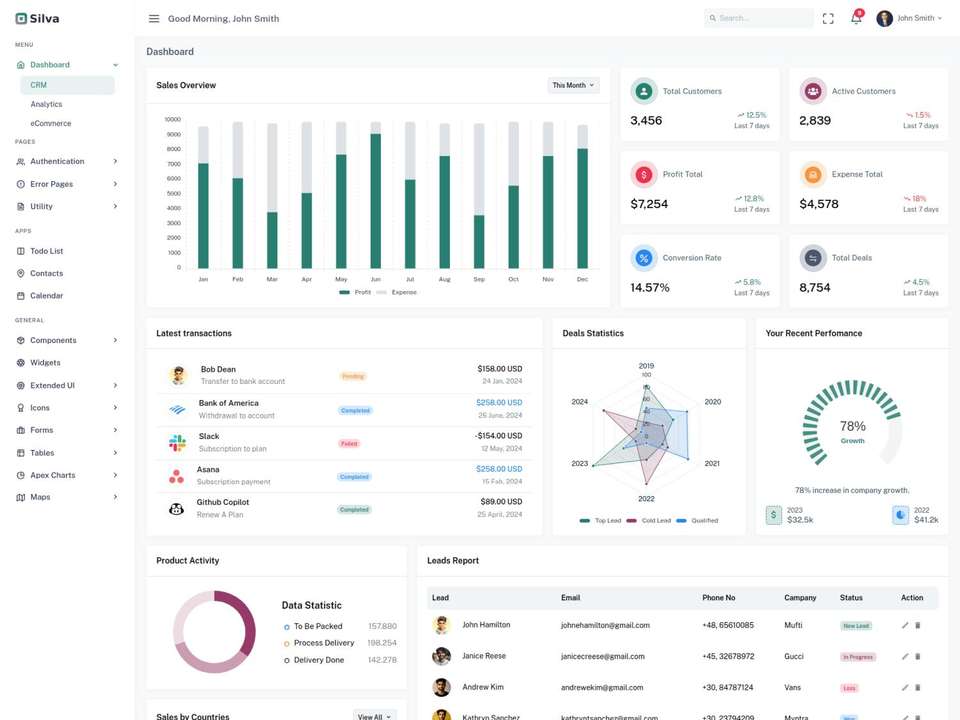Edit the Andrew Kim lead
Viewport: 960px width, 720px height.
pyautogui.click(x=905, y=688)
